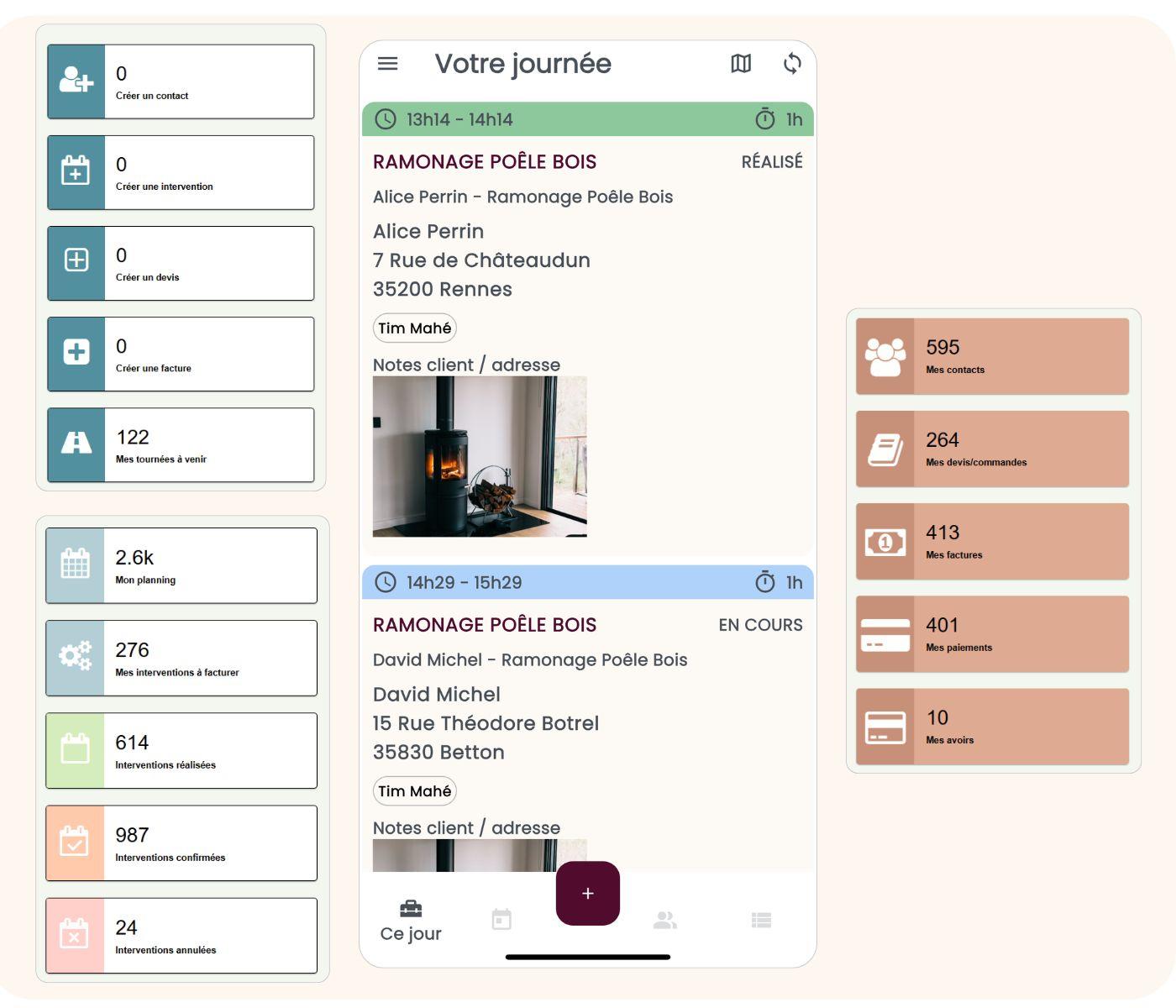Click the stopwatch icon in the green header

[764, 118]
